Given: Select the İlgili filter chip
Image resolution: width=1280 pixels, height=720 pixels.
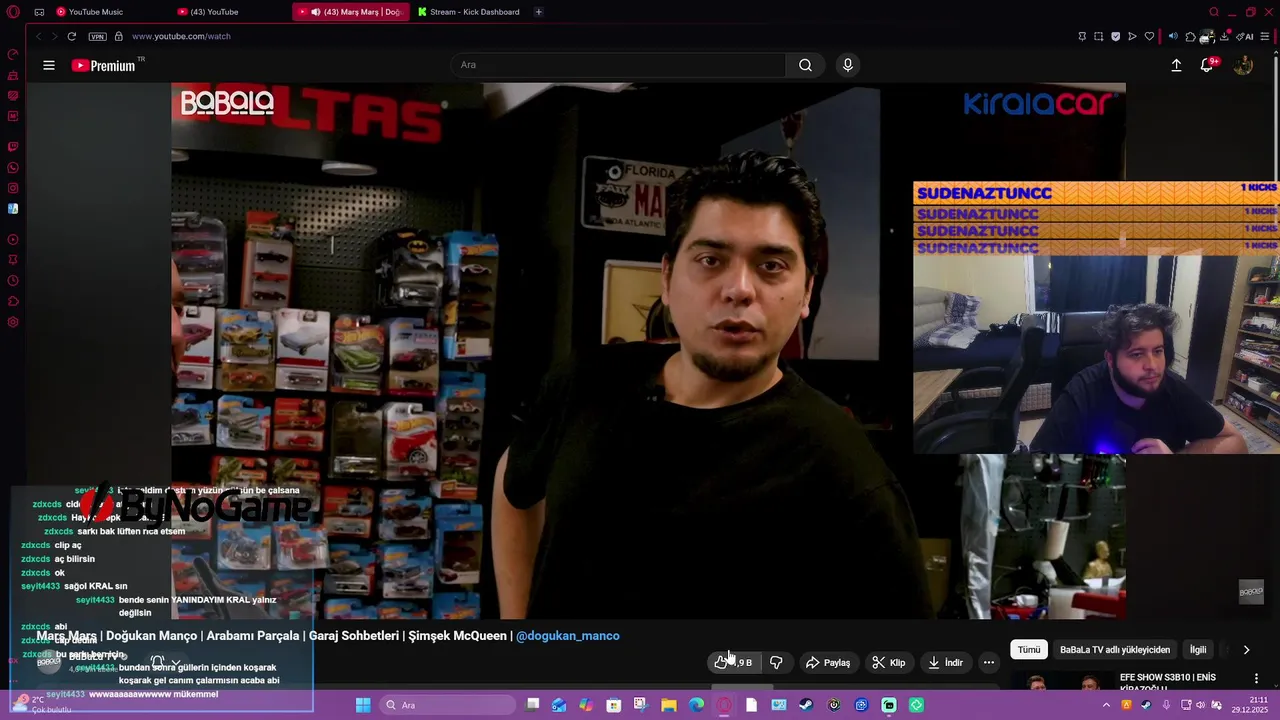Looking at the screenshot, I should 1198,650.
